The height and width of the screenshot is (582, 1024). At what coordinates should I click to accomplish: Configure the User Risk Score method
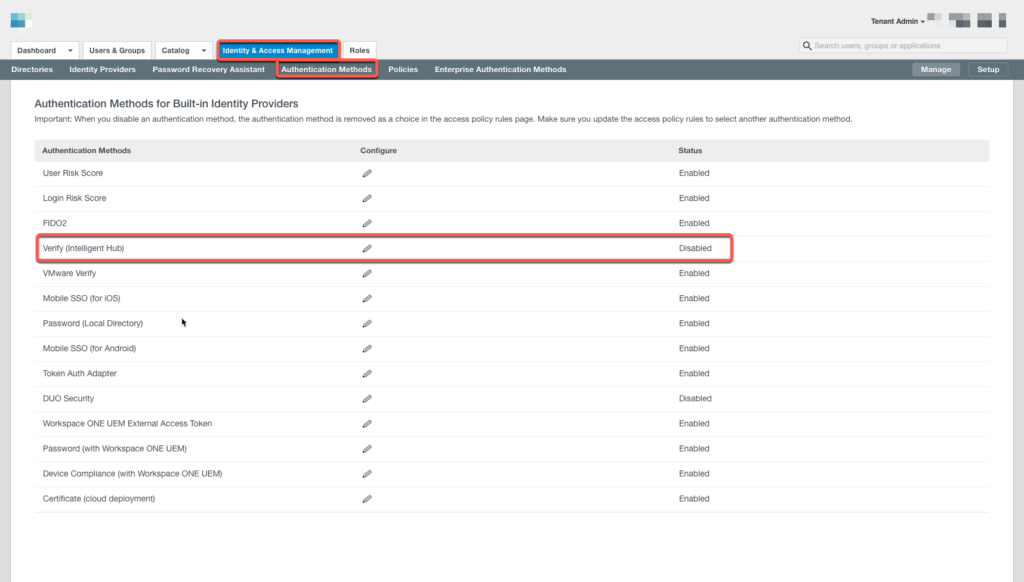[x=367, y=173]
